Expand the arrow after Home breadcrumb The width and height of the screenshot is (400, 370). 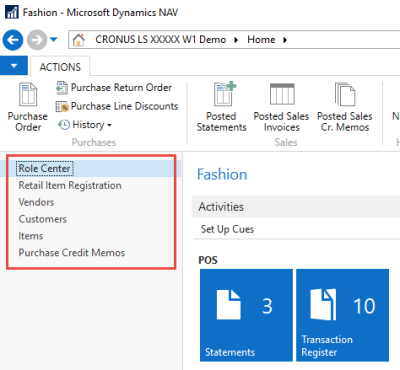point(285,40)
